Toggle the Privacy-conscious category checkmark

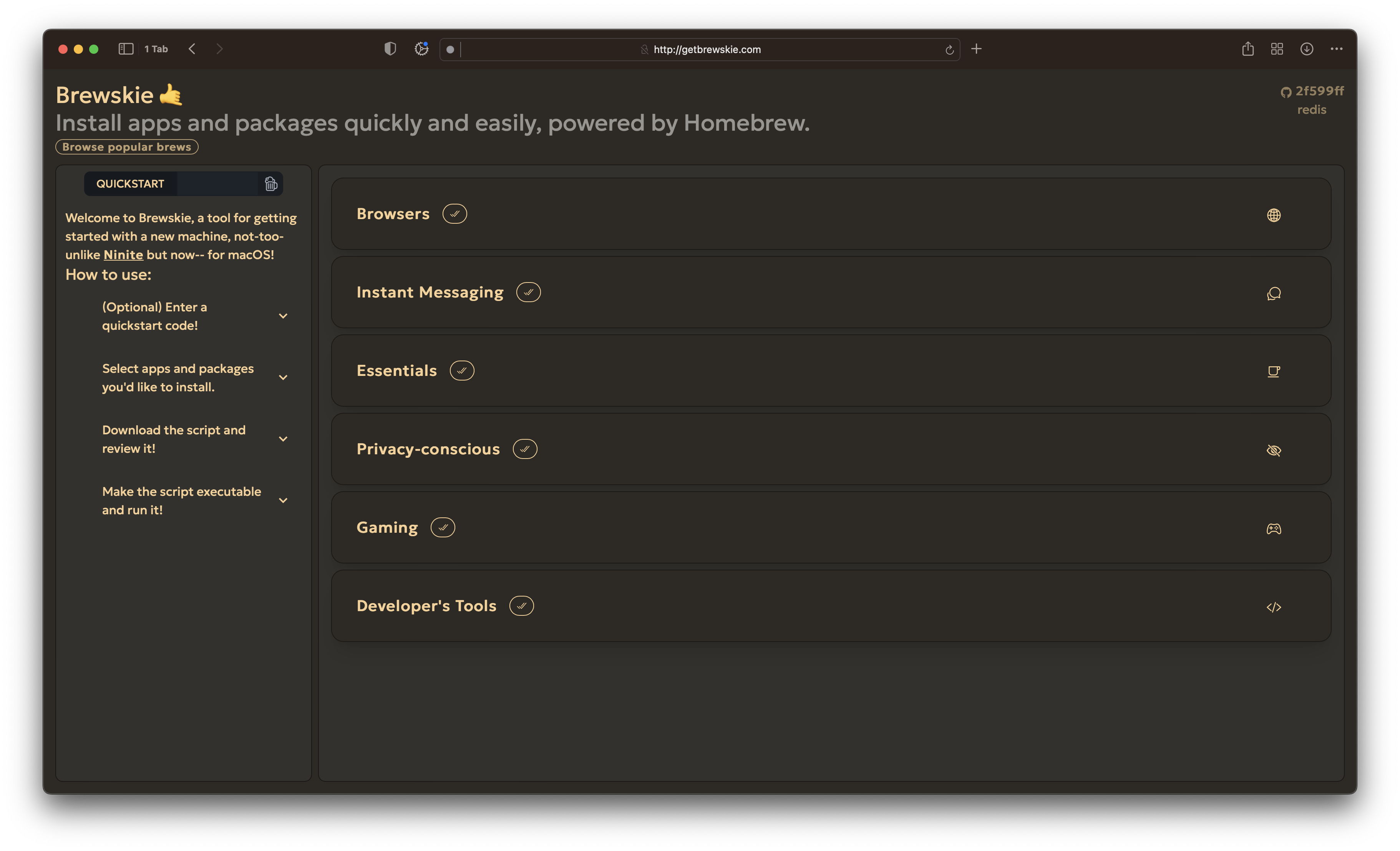tap(525, 449)
